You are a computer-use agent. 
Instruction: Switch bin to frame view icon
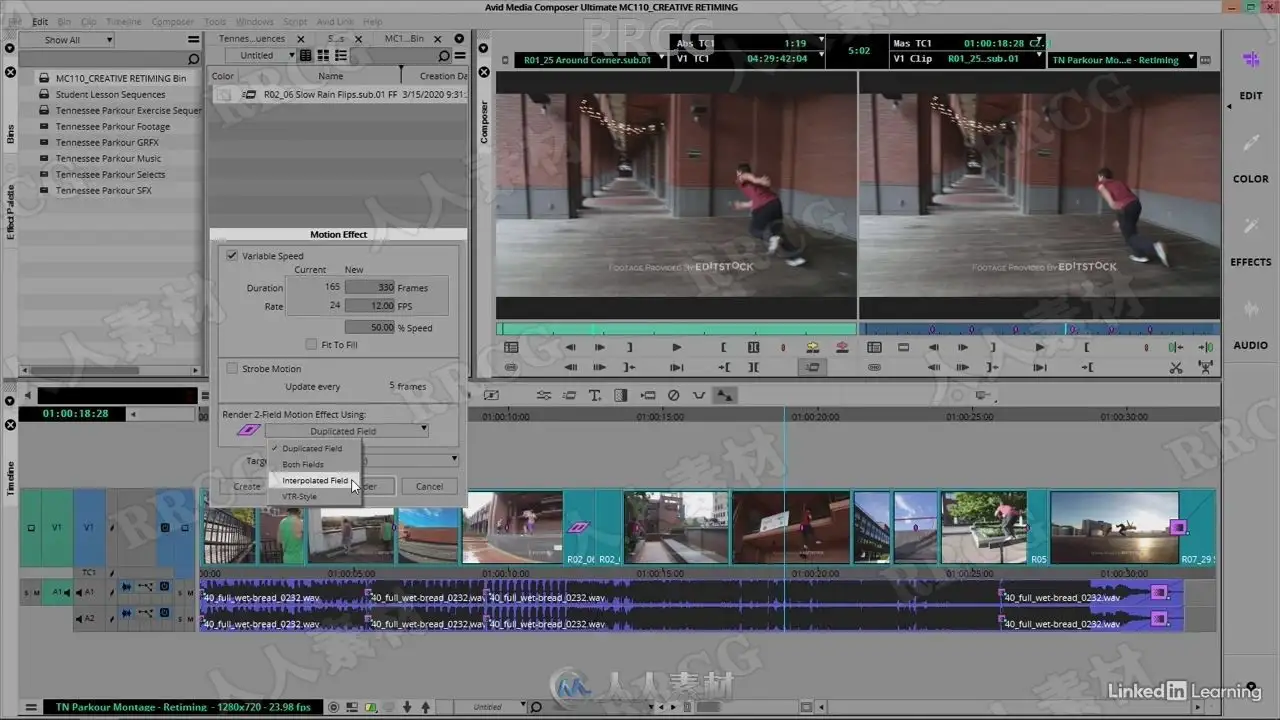(322, 55)
